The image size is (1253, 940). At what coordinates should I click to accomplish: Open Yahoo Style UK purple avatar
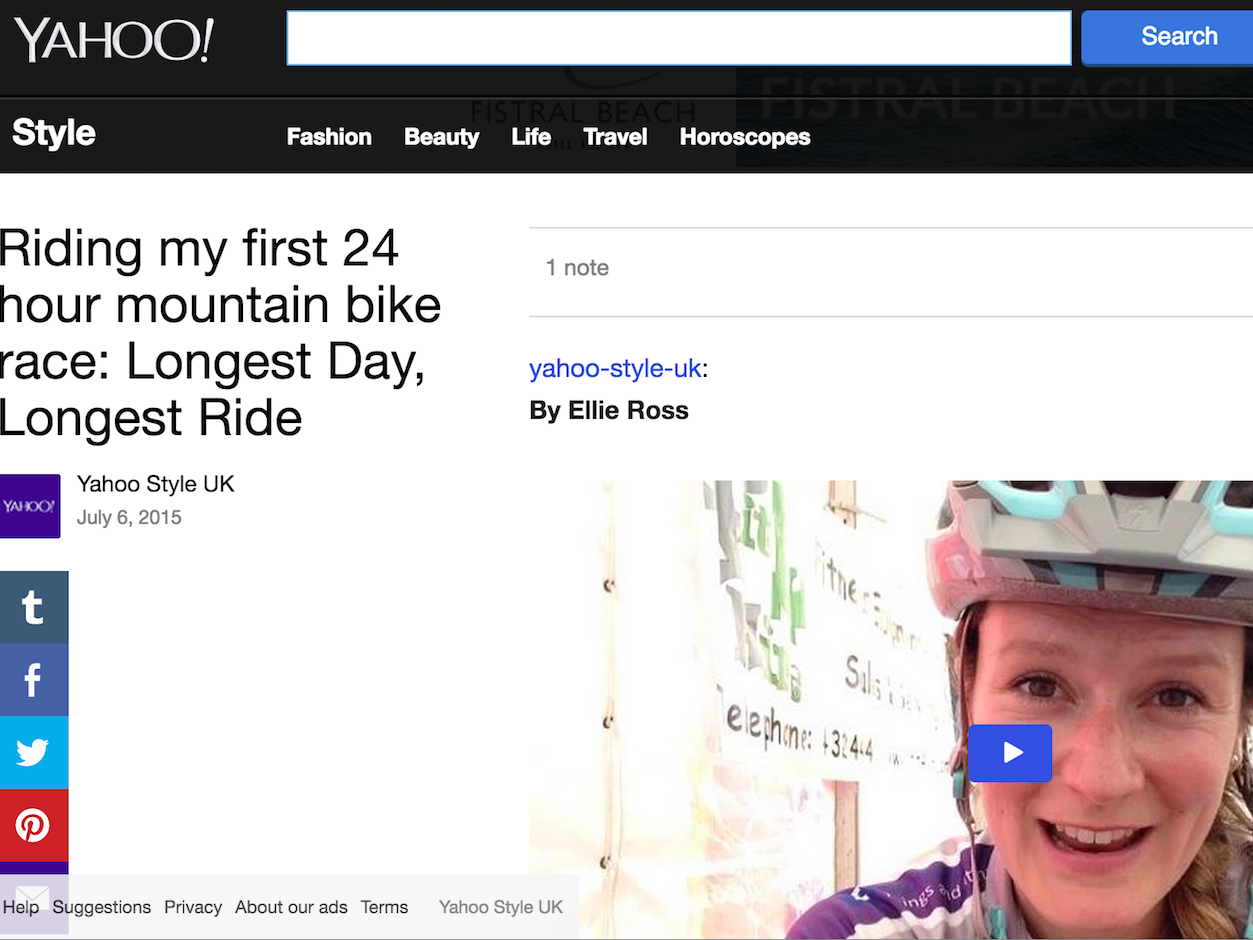pos(30,506)
